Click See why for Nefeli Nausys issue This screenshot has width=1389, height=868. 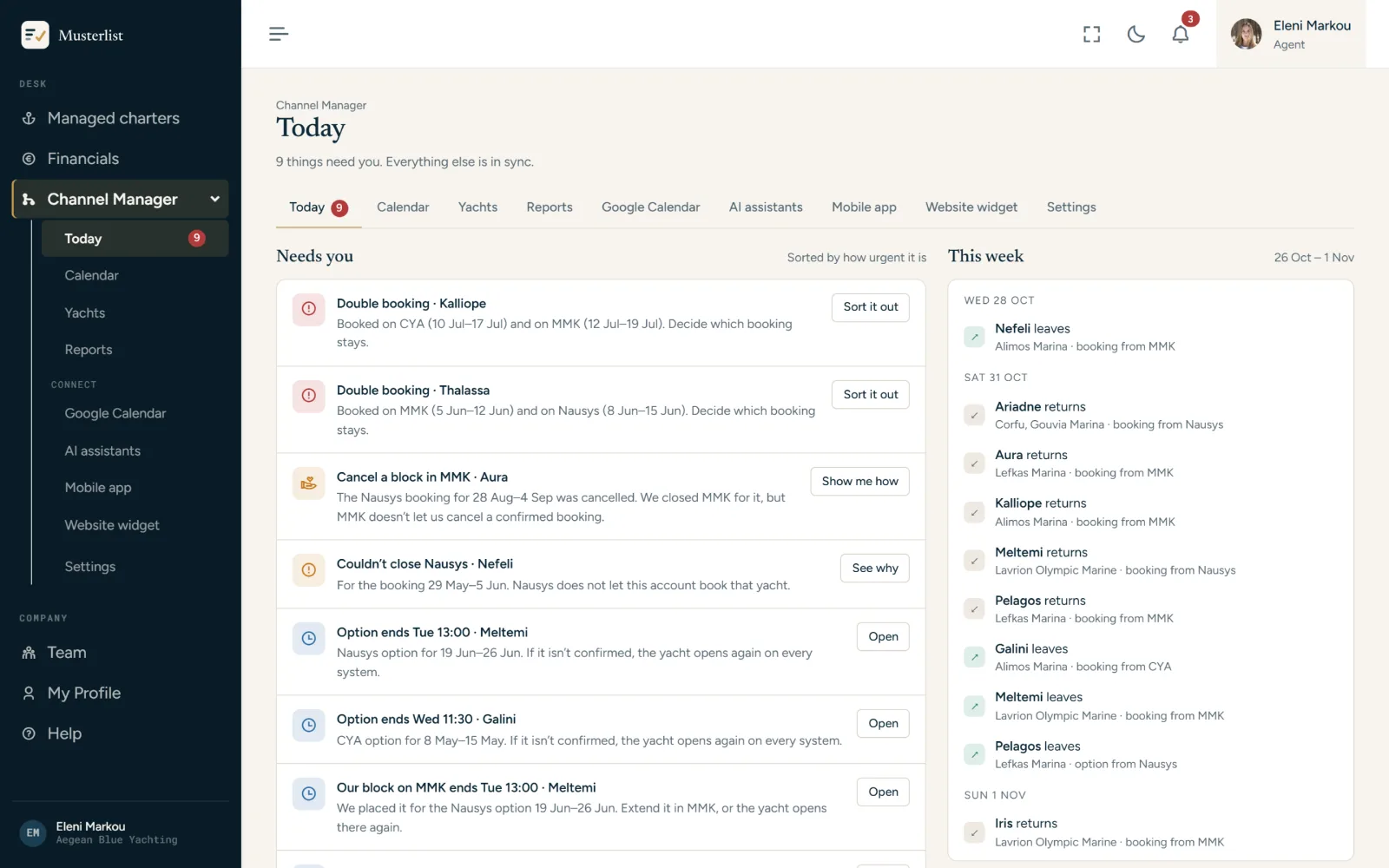point(875,568)
